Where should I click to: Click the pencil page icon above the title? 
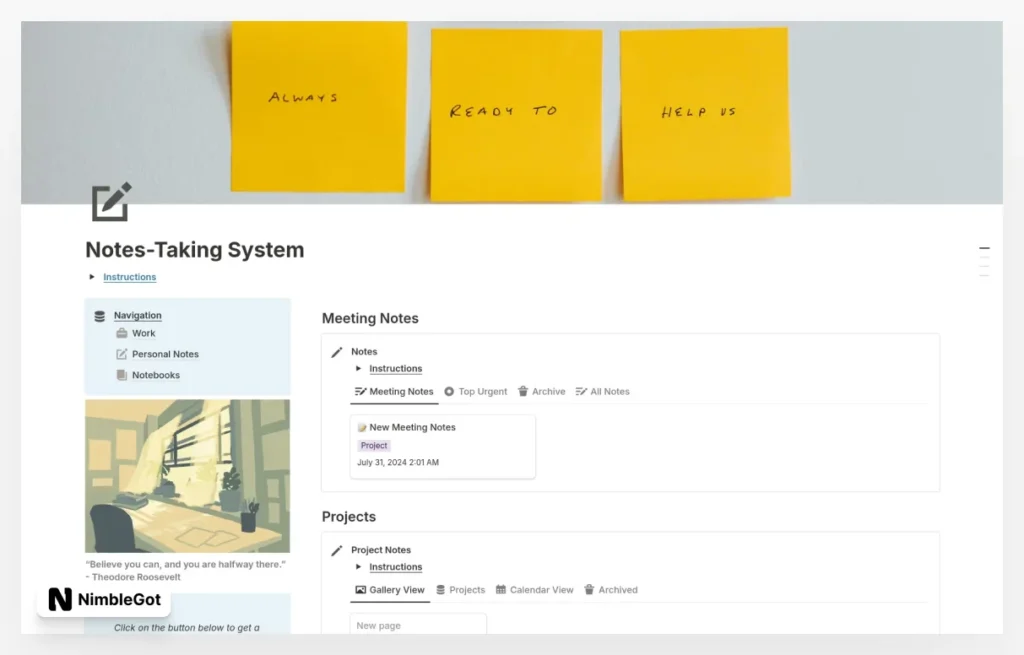(110, 202)
